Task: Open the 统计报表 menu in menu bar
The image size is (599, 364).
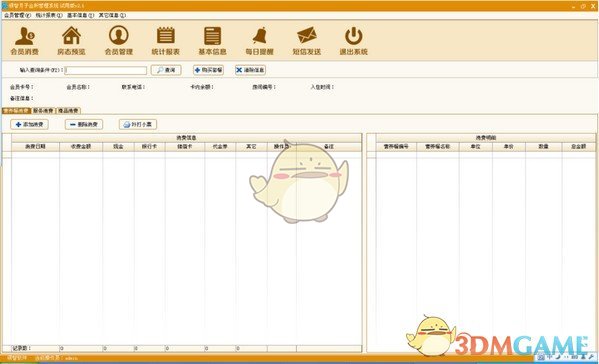Action: click(49, 15)
